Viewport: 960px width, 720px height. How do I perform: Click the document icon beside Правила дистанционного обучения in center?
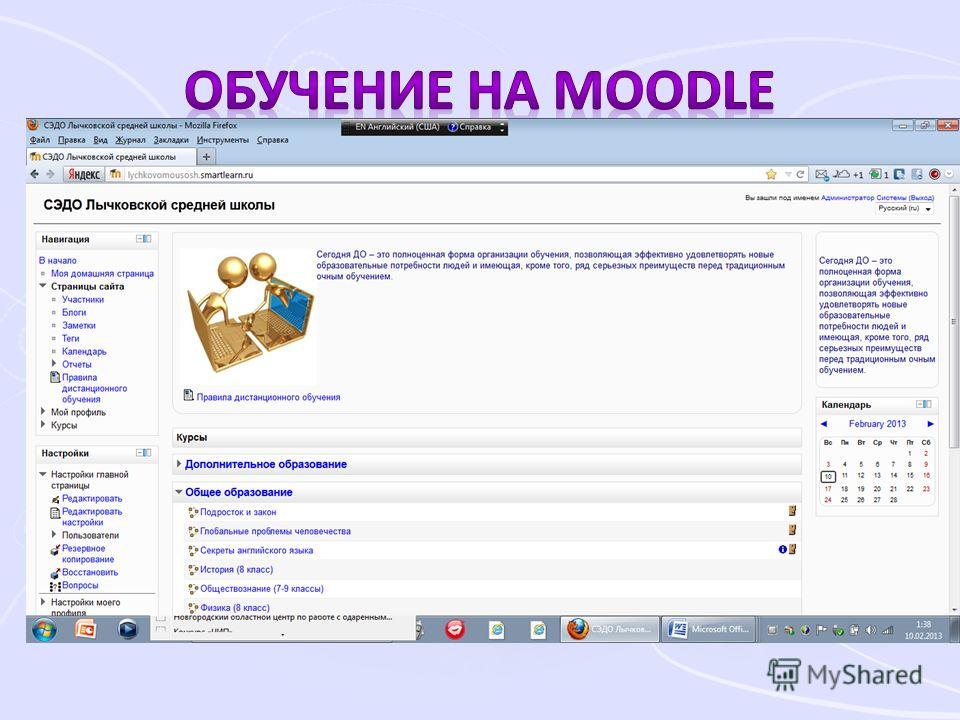[189, 395]
